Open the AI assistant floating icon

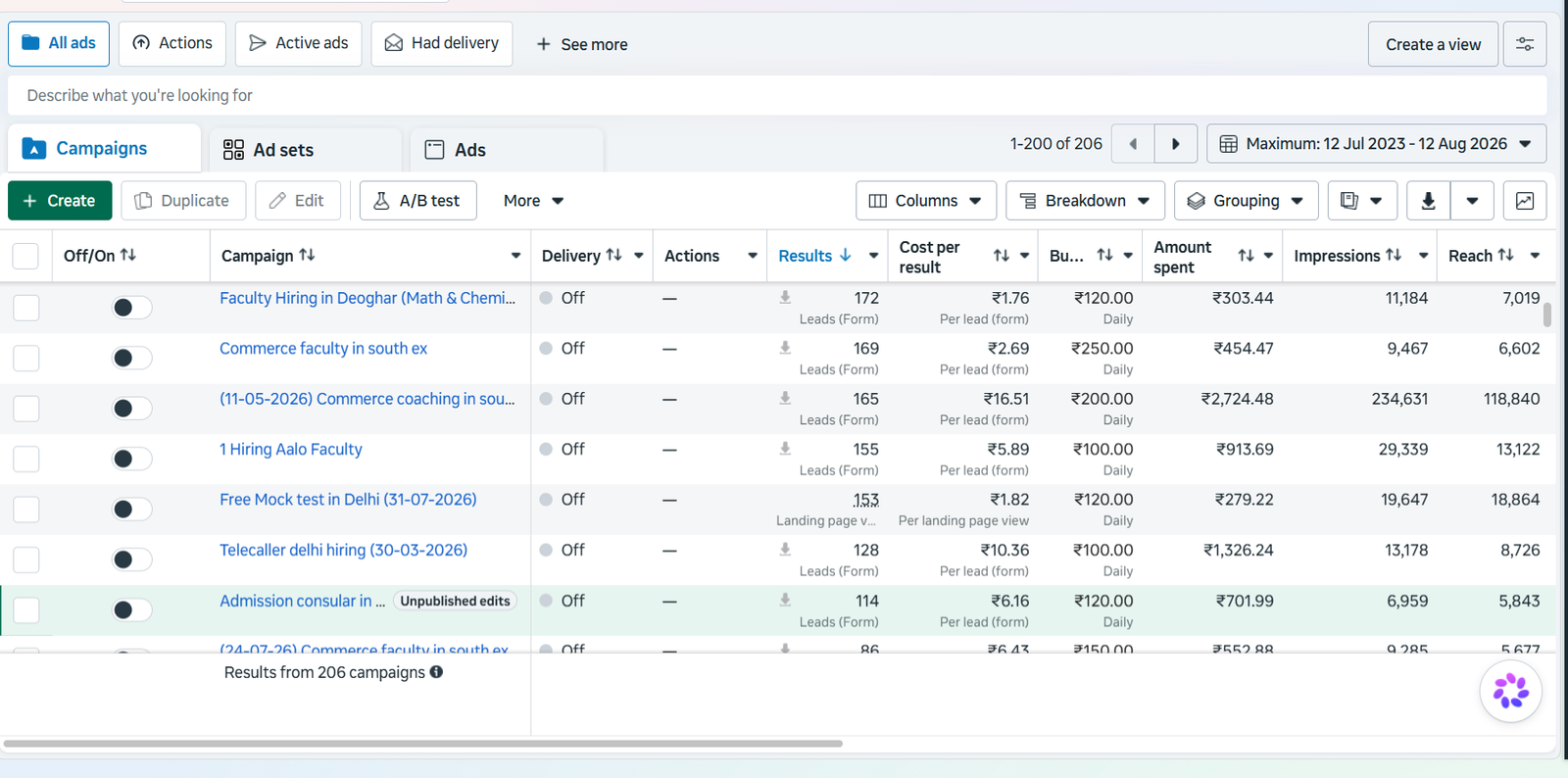[1510, 691]
